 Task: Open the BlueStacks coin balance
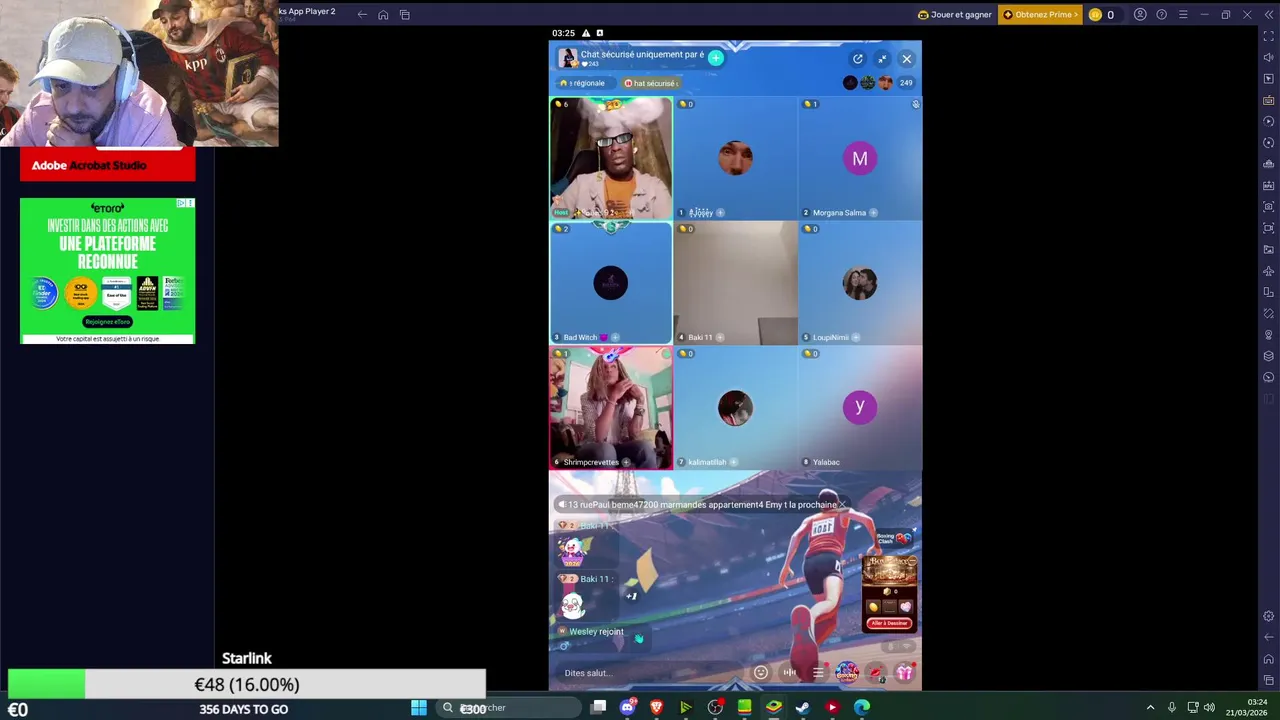pos(1102,14)
